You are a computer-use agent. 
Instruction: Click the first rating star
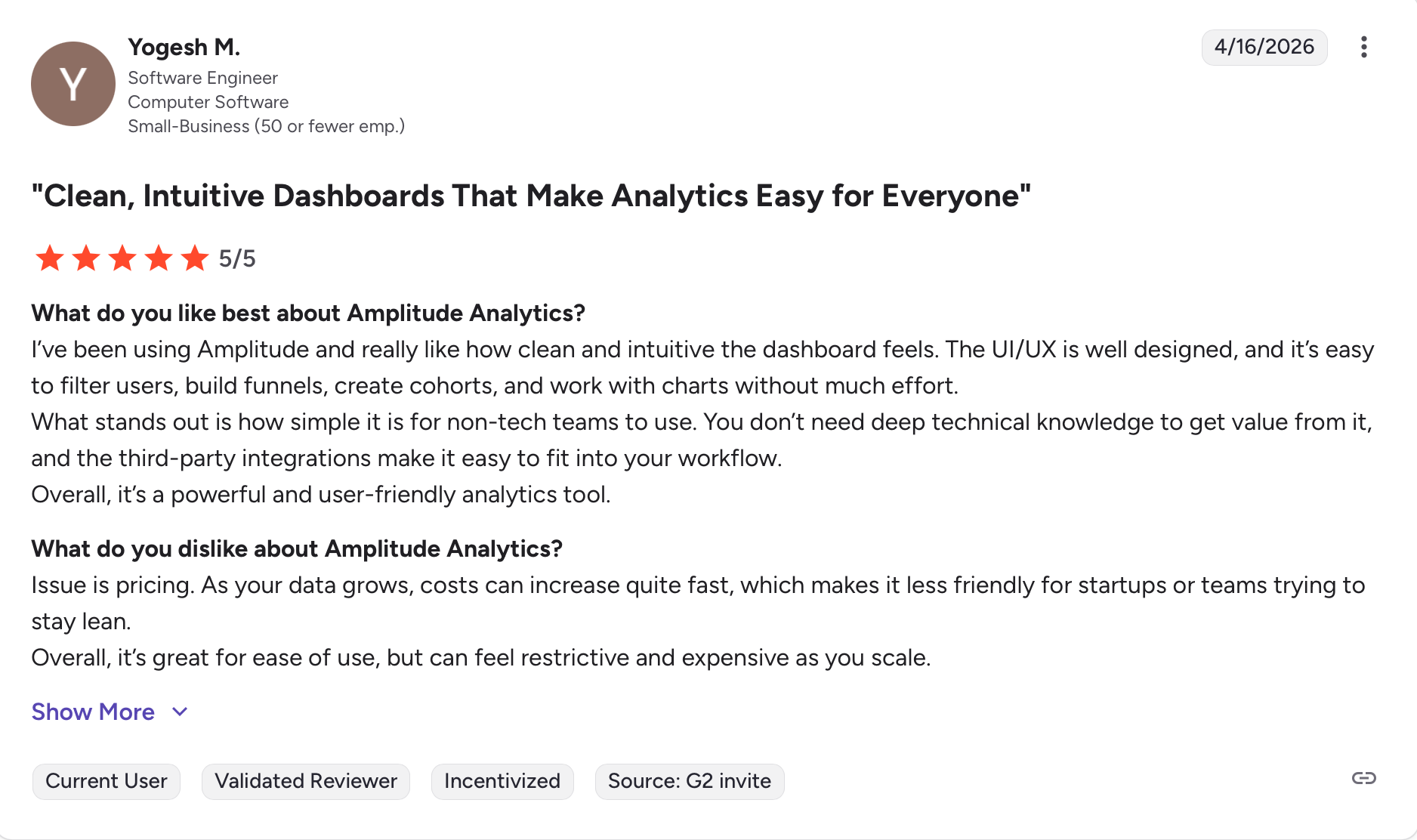pos(50,258)
